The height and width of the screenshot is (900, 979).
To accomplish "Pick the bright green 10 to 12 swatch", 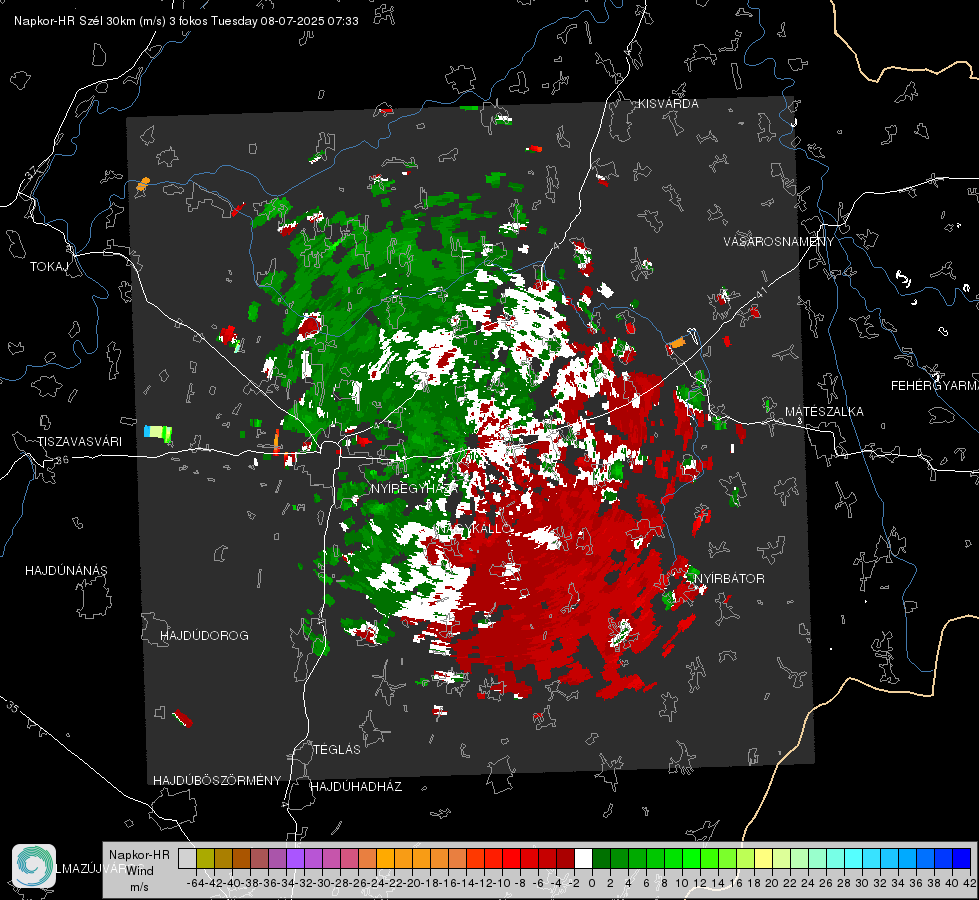I will (x=692, y=858).
